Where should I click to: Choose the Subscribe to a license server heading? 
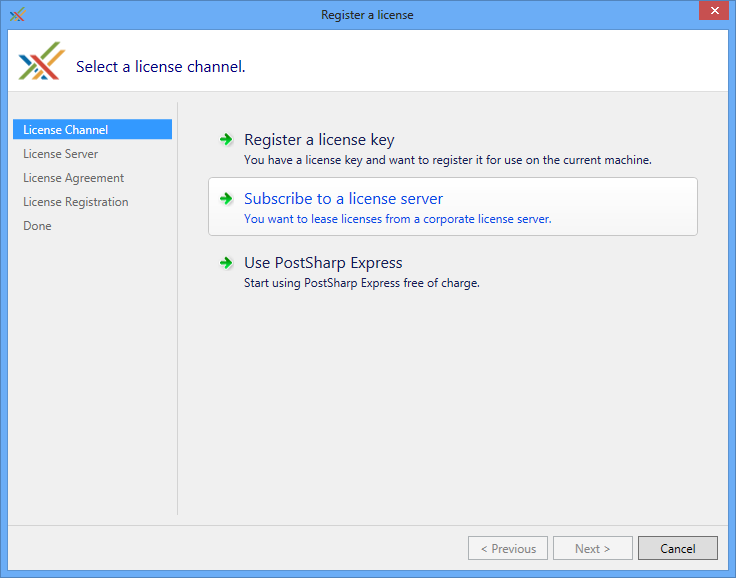pyautogui.click(x=343, y=199)
